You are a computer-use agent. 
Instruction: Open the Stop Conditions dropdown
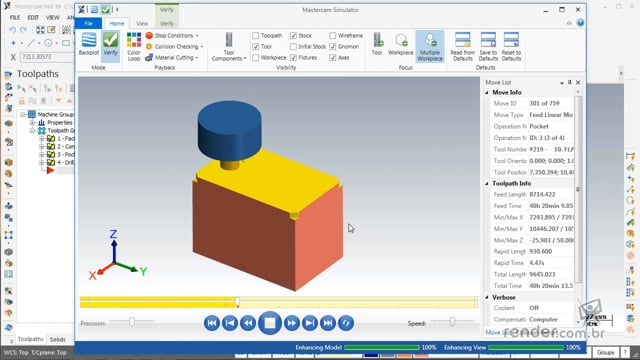pos(172,36)
